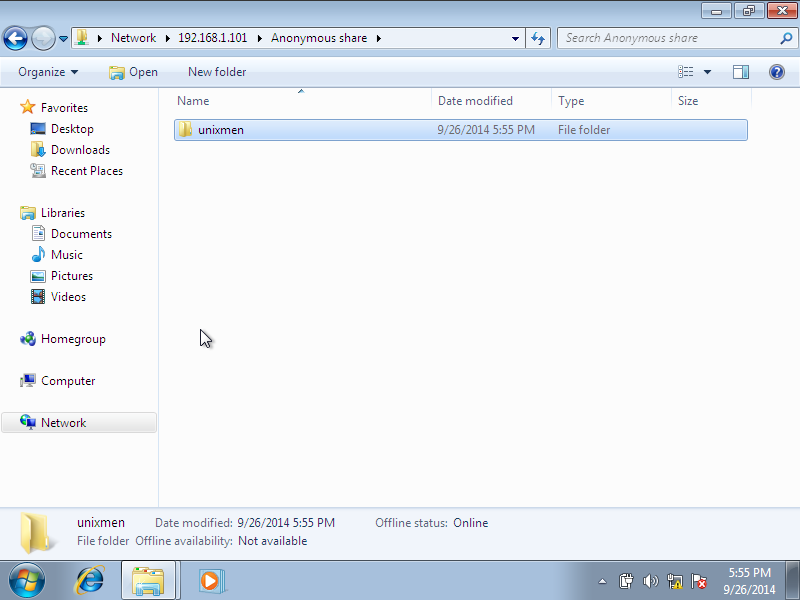This screenshot has width=800, height=600.
Task: Toggle the preview pane button
Action: click(x=741, y=72)
